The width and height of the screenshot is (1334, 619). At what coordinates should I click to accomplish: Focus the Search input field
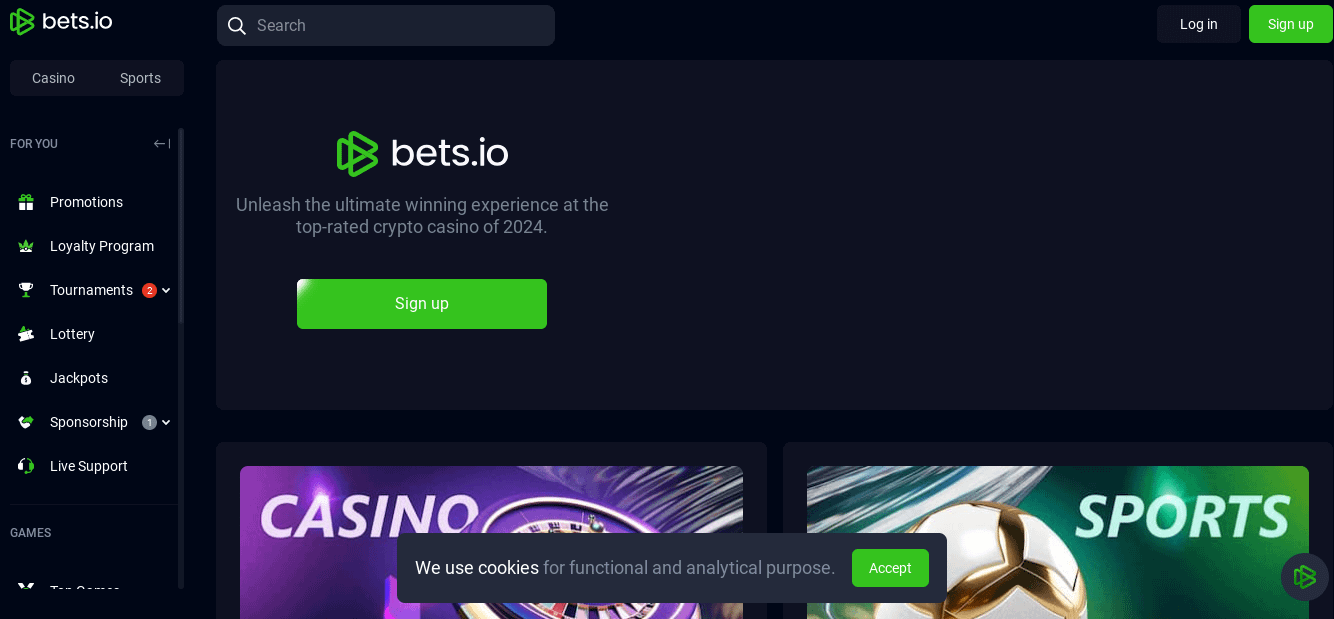point(386,25)
